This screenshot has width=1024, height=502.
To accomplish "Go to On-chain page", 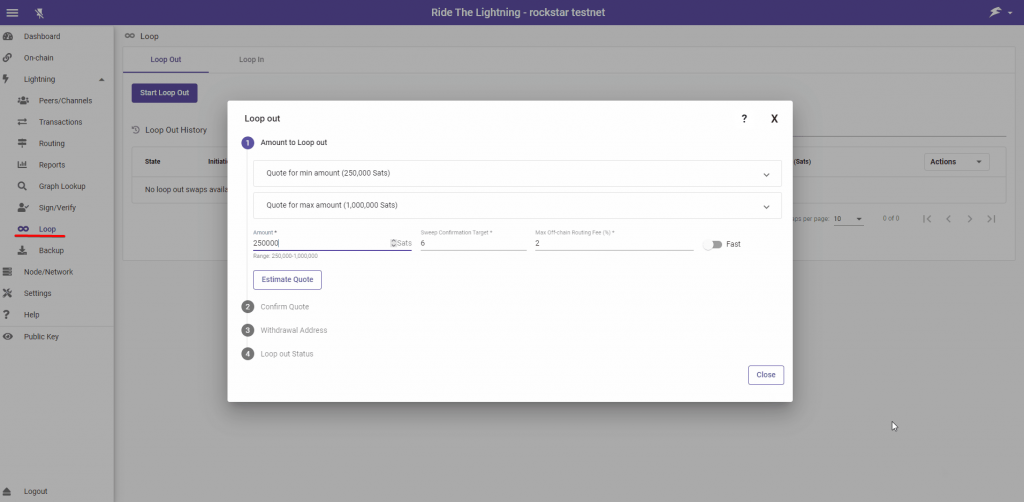I will click(39, 57).
